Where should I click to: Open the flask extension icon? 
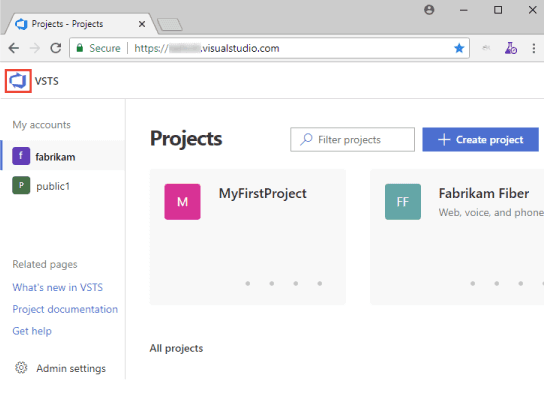coord(511,48)
